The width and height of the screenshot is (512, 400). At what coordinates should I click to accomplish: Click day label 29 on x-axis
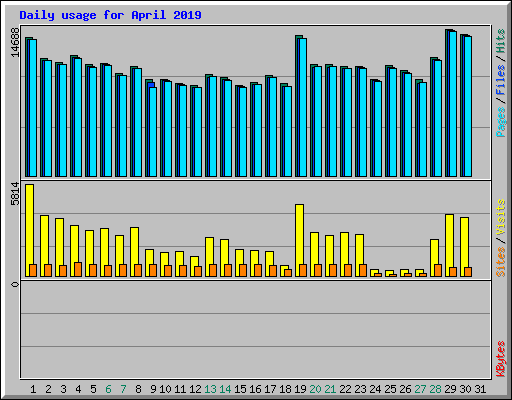(450, 389)
